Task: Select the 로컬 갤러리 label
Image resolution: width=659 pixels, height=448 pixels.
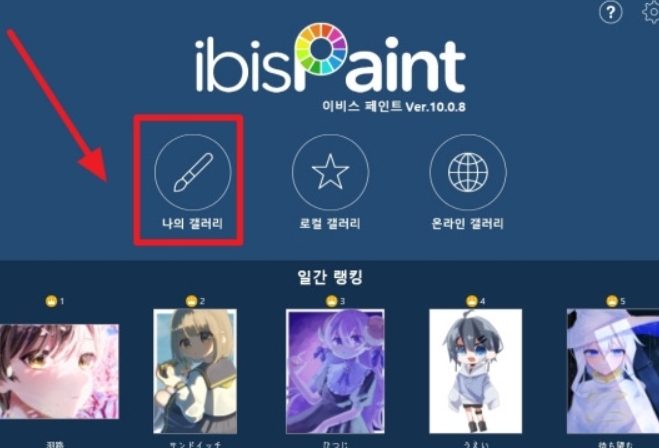Action: tap(330, 224)
